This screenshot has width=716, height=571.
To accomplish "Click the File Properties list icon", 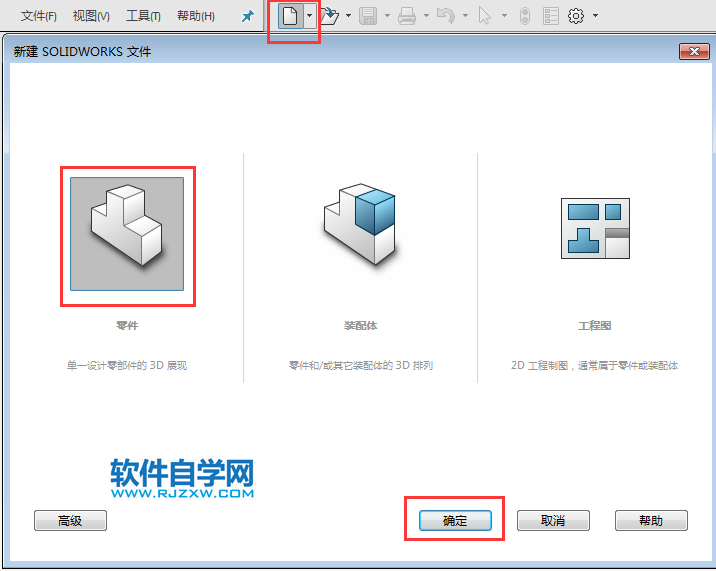I will pos(551,16).
